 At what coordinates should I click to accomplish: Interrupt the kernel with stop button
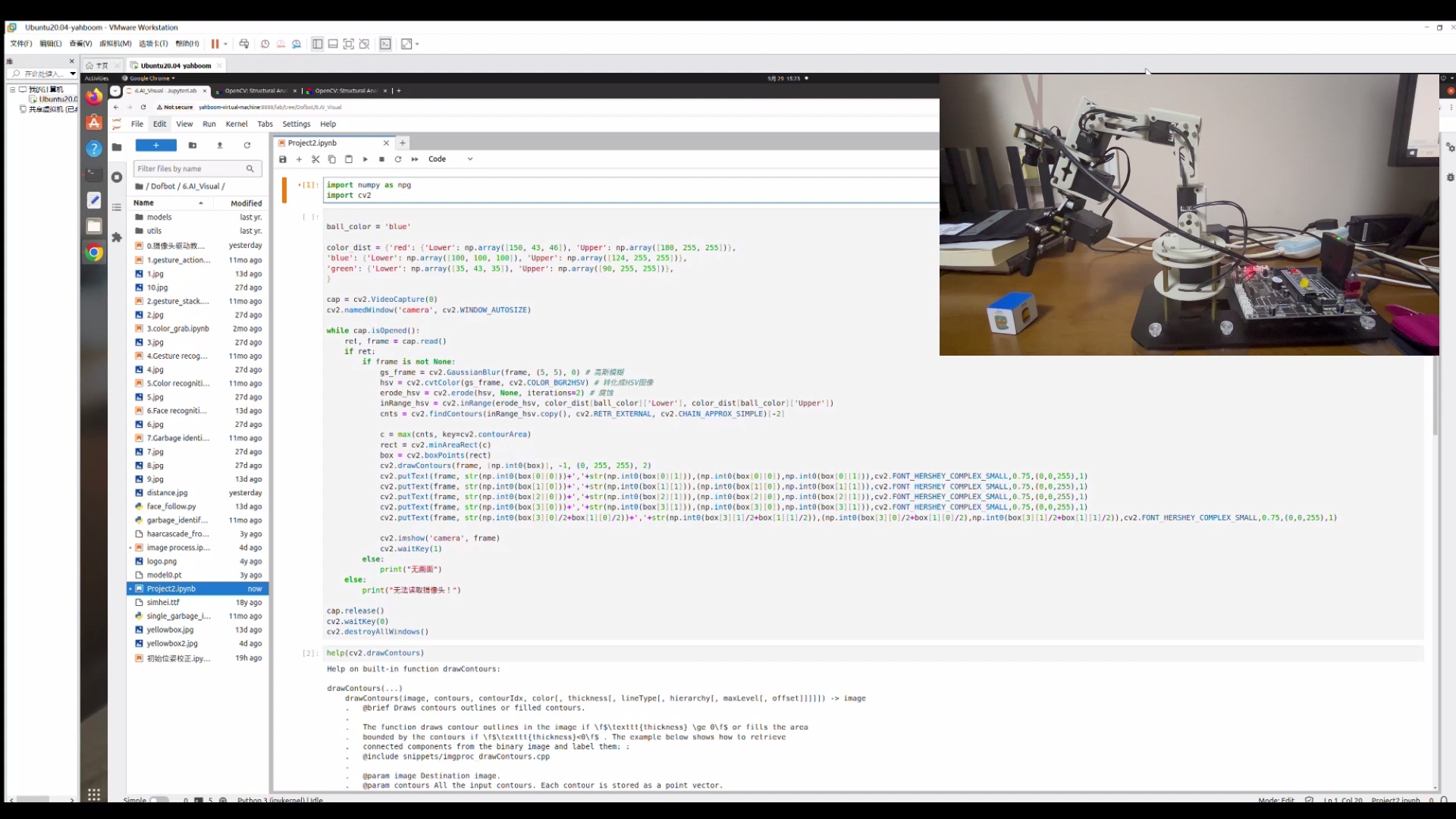[381, 159]
